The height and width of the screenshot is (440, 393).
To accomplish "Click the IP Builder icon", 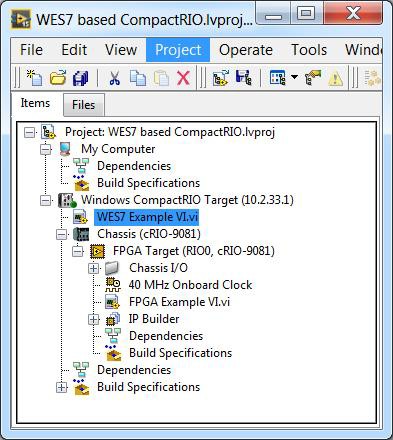I will [x=113, y=319].
